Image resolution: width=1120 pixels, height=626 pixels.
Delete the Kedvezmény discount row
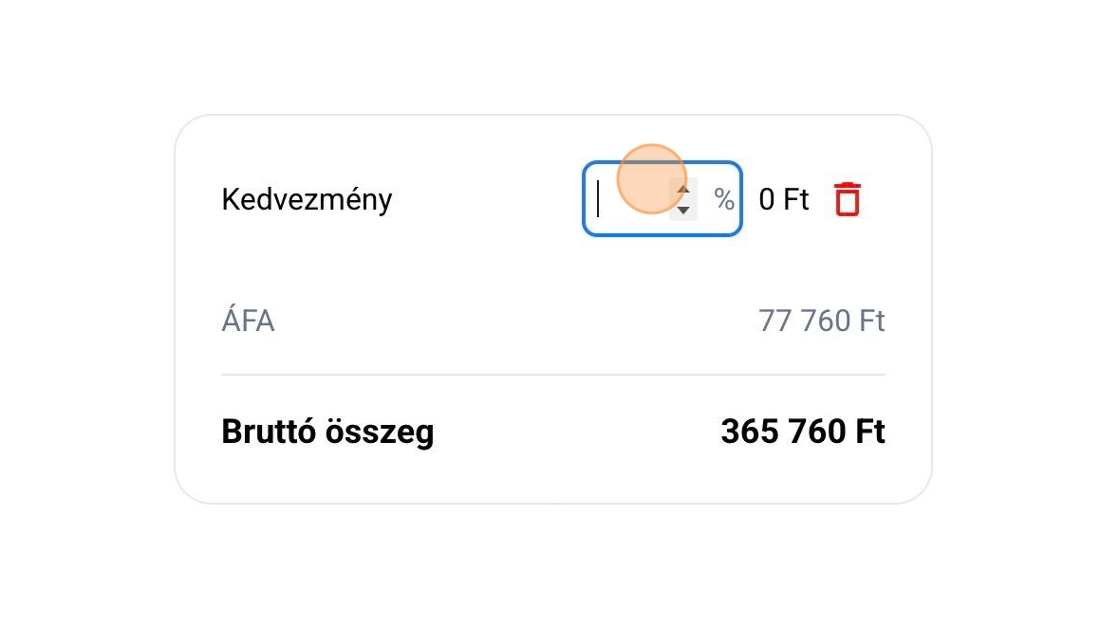click(846, 199)
